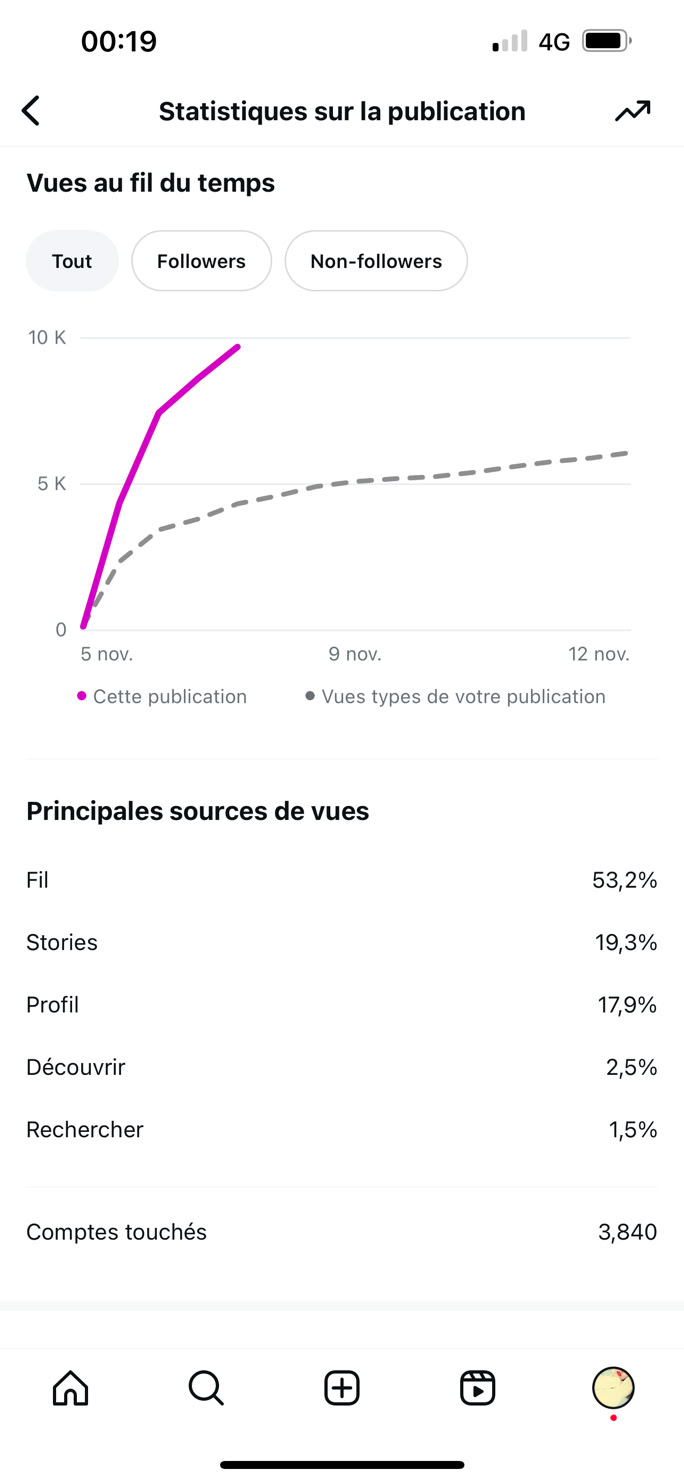Viewport: 684px width, 1482px height.
Task: Switch to the Followers filter
Action: (x=201, y=261)
